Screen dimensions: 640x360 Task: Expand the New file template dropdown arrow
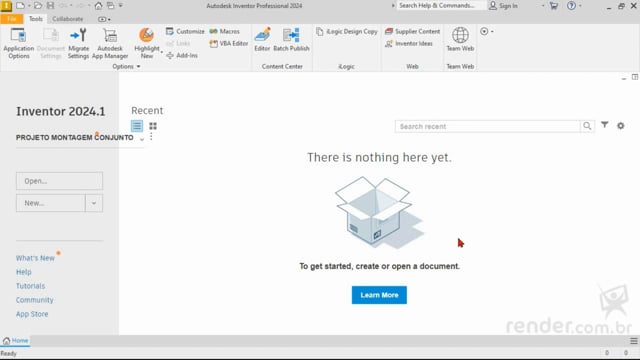coord(94,203)
